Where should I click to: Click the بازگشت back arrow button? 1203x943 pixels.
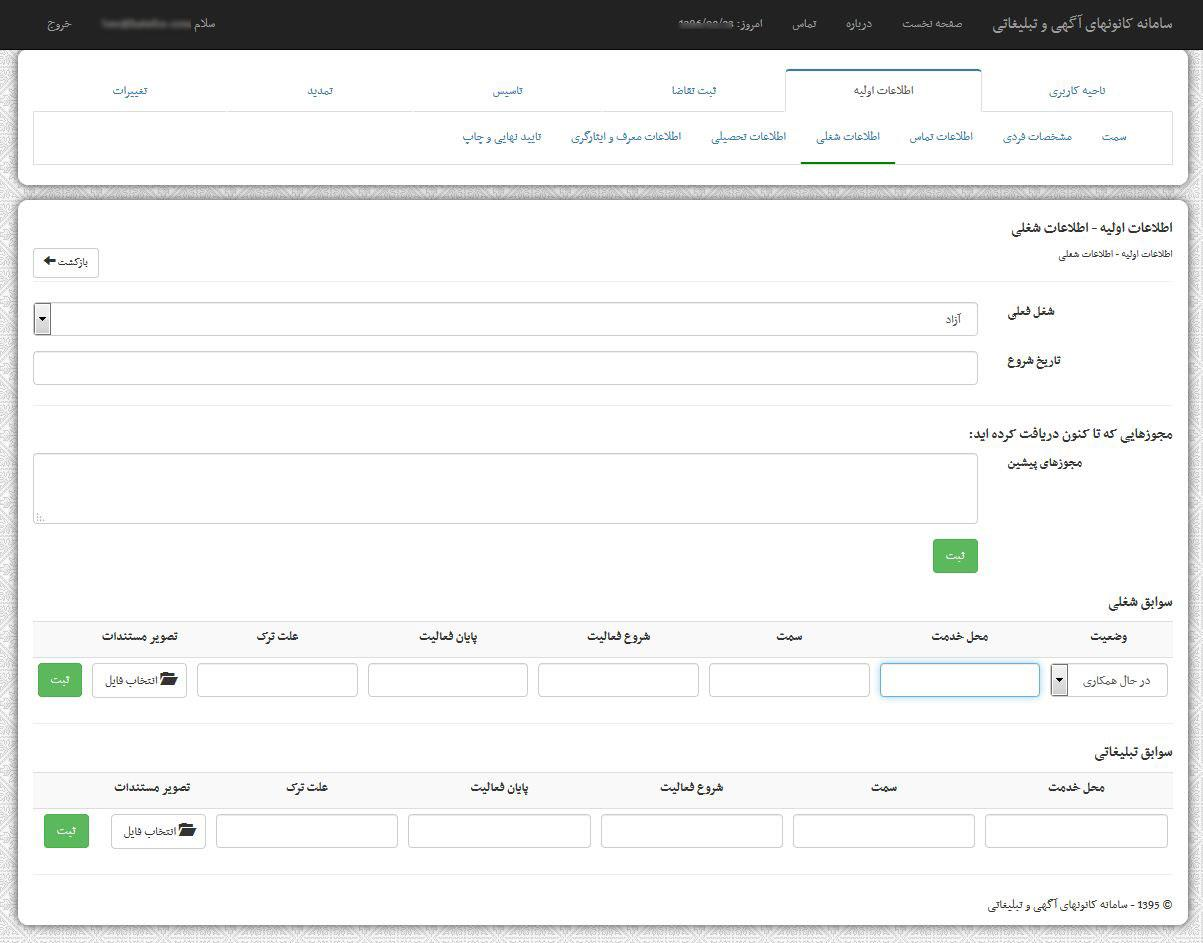[66, 262]
